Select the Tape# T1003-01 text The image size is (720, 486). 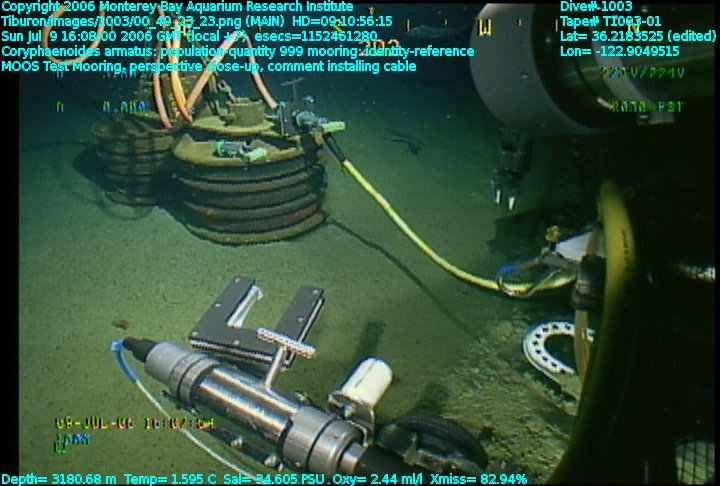pyautogui.click(x=611, y=21)
